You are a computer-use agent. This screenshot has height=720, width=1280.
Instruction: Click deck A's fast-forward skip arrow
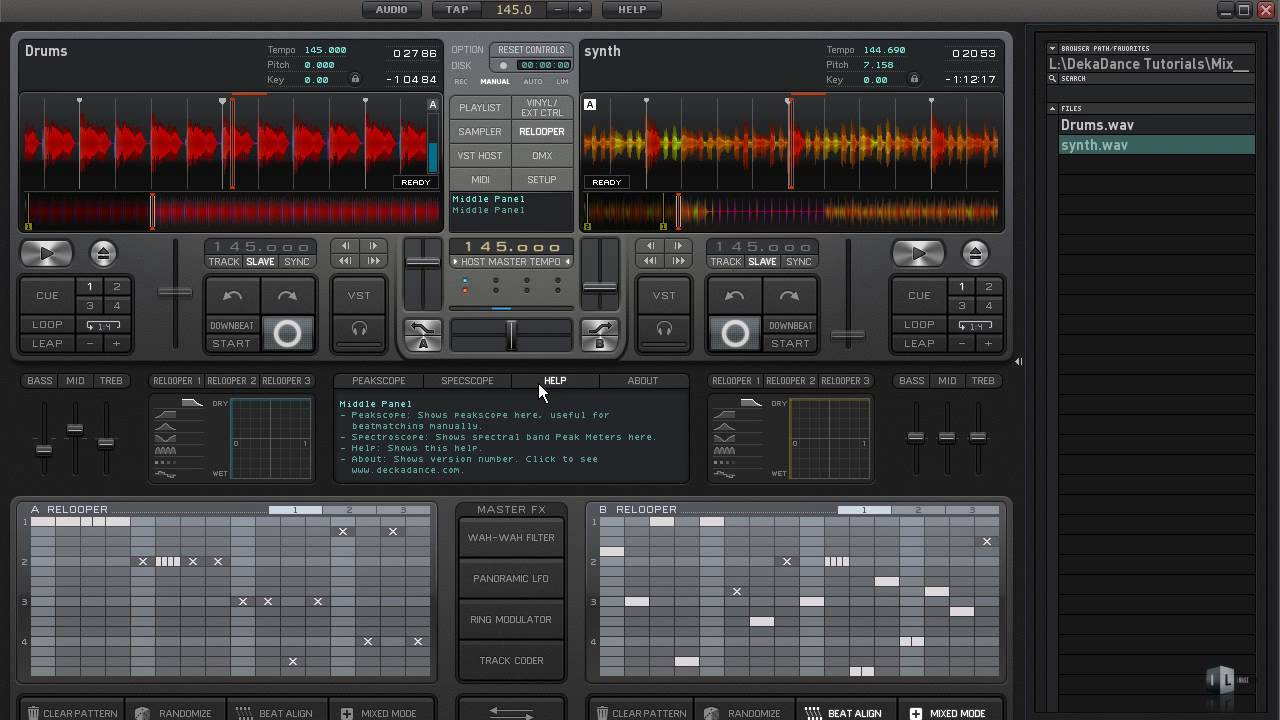coord(374,261)
